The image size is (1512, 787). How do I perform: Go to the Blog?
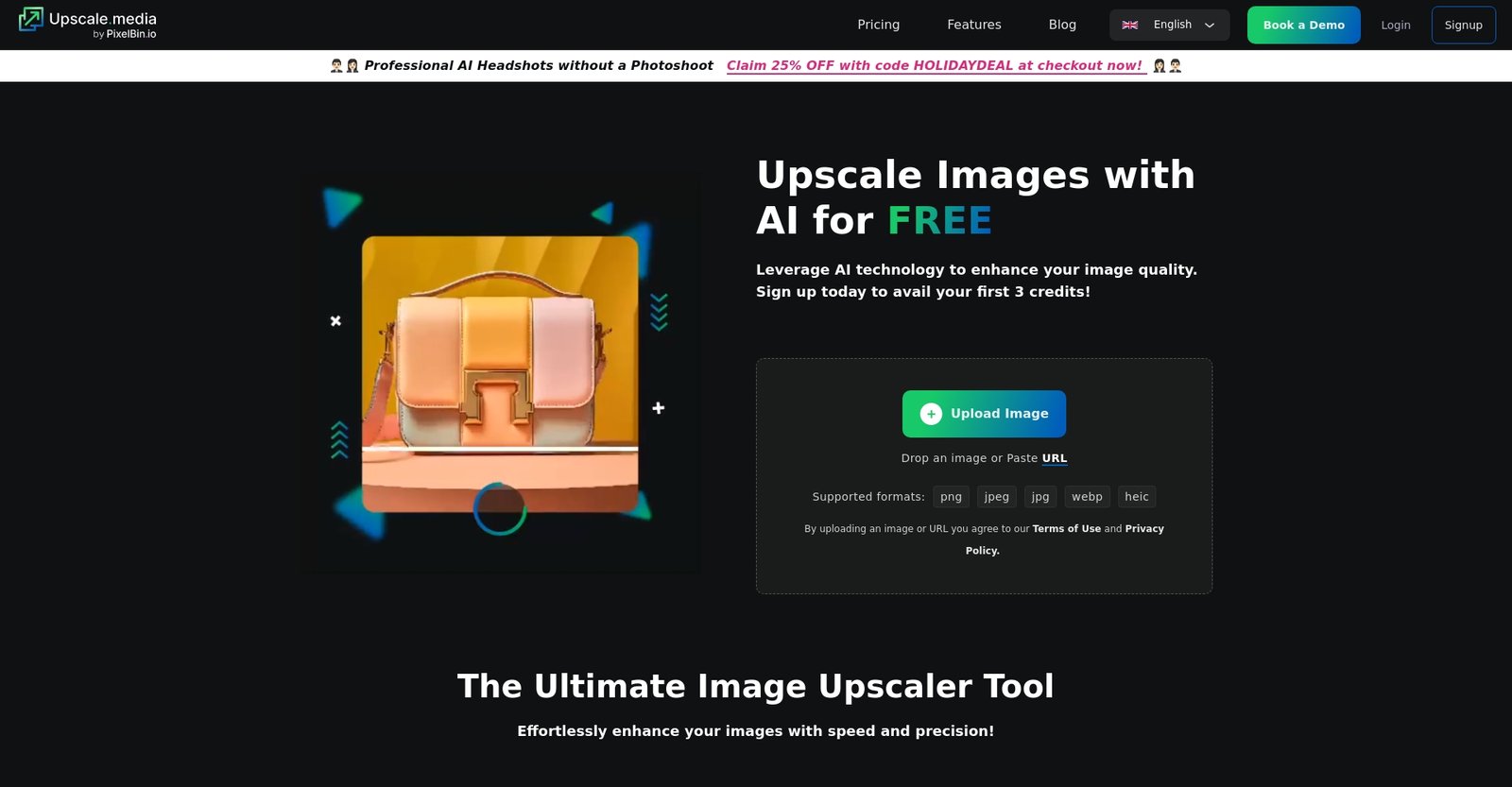click(x=1062, y=25)
